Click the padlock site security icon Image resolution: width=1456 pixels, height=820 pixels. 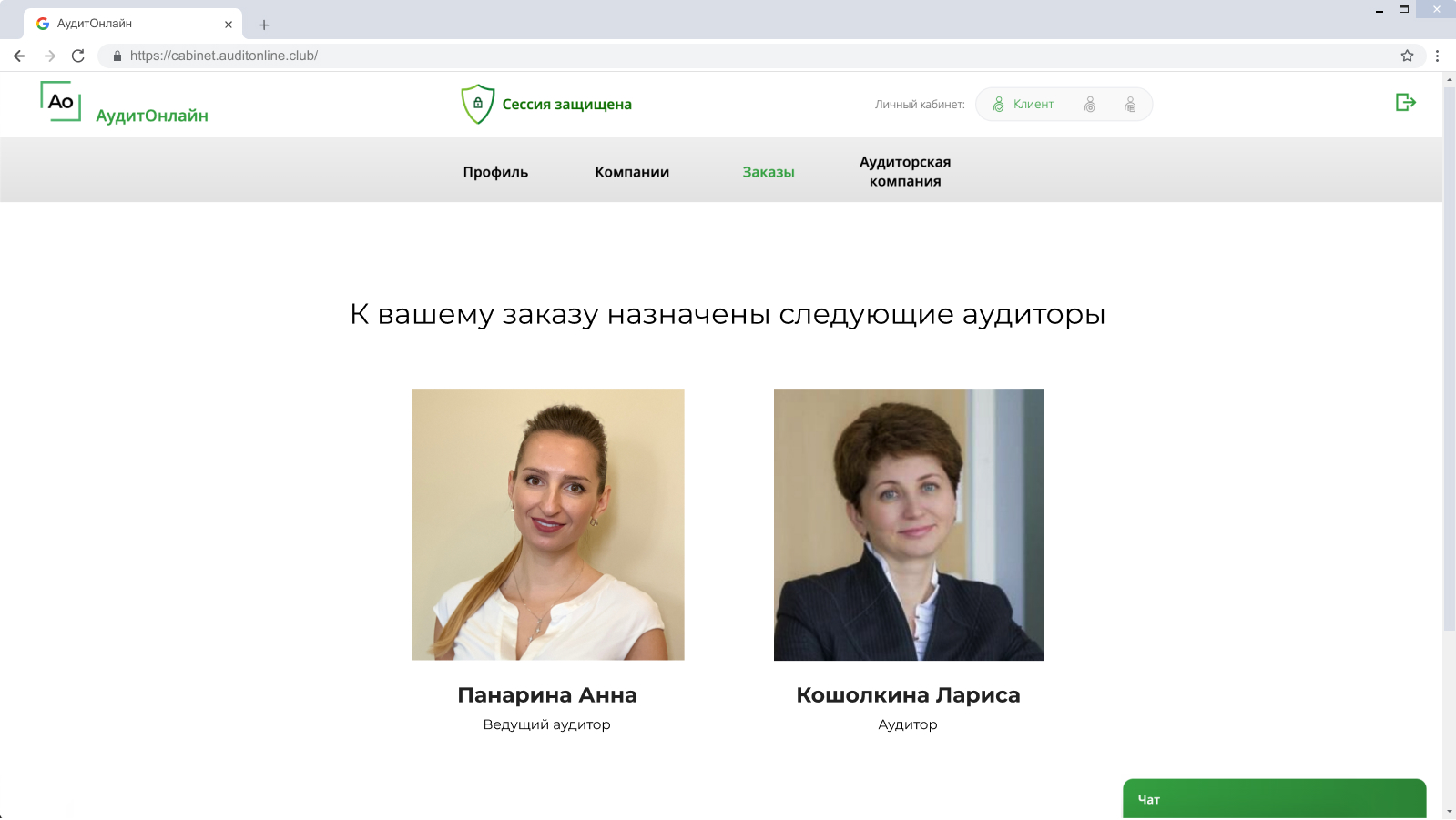pyautogui.click(x=117, y=56)
